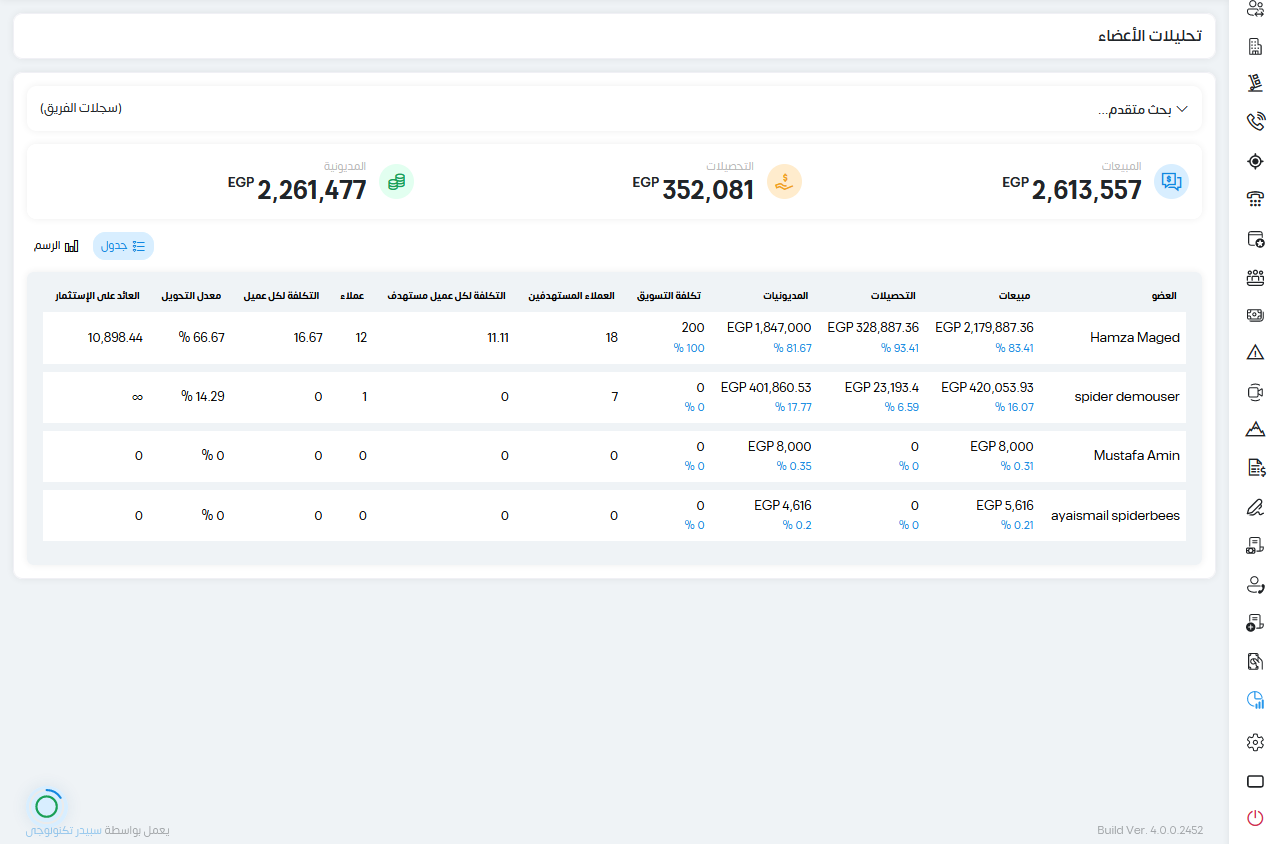Open the desk telephone icon in sidebar
This screenshot has height=844, width=1279.
[1256, 199]
